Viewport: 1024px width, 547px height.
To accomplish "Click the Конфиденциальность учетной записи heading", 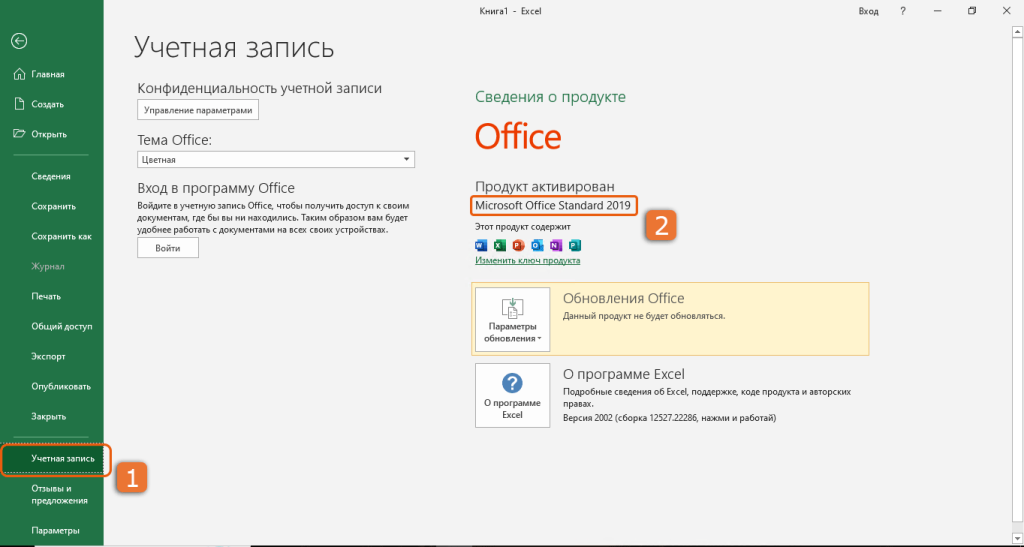I will point(260,88).
